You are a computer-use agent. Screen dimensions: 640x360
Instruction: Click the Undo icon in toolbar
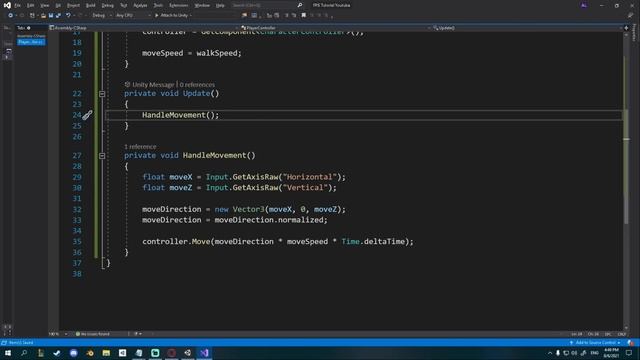tap(68, 16)
